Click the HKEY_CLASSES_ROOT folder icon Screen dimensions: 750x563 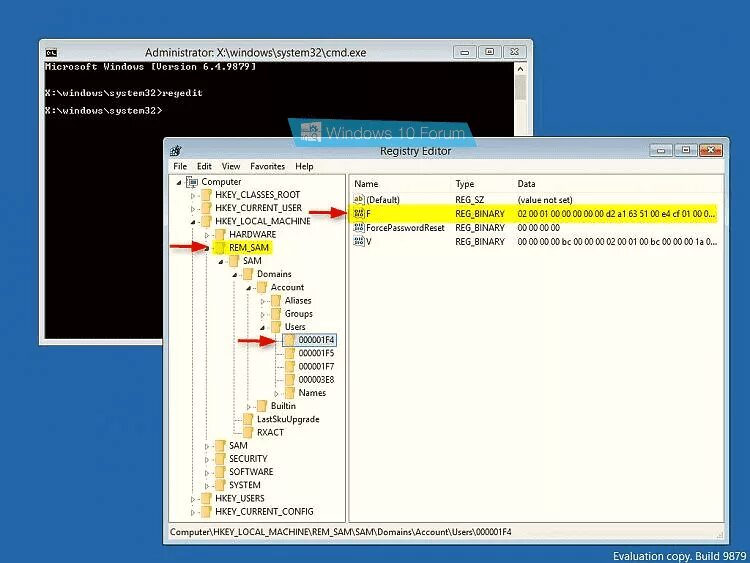coord(206,195)
